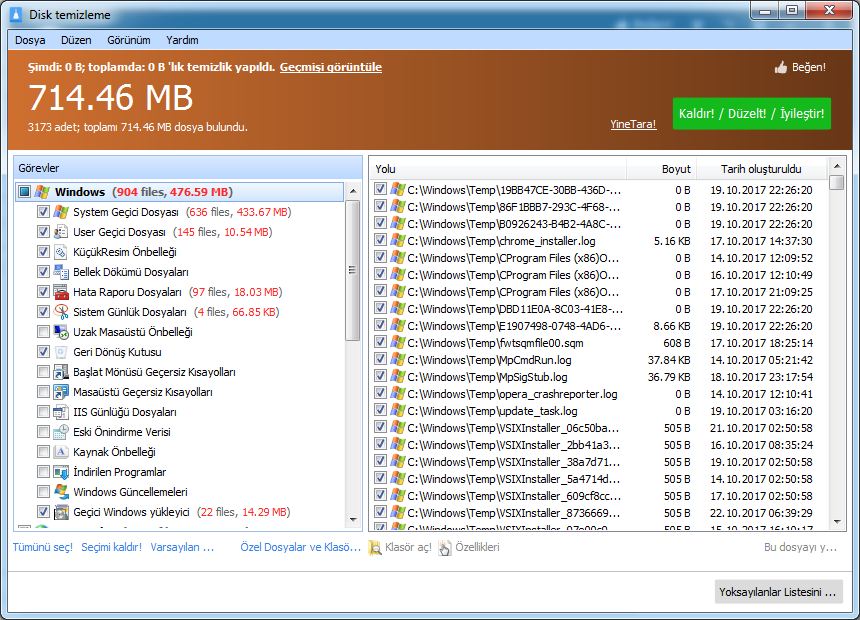Uncheck System Geçici Dosyası checkbox
Screen dimensions: 860x620
pyautogui.click(x=43, y=212)
